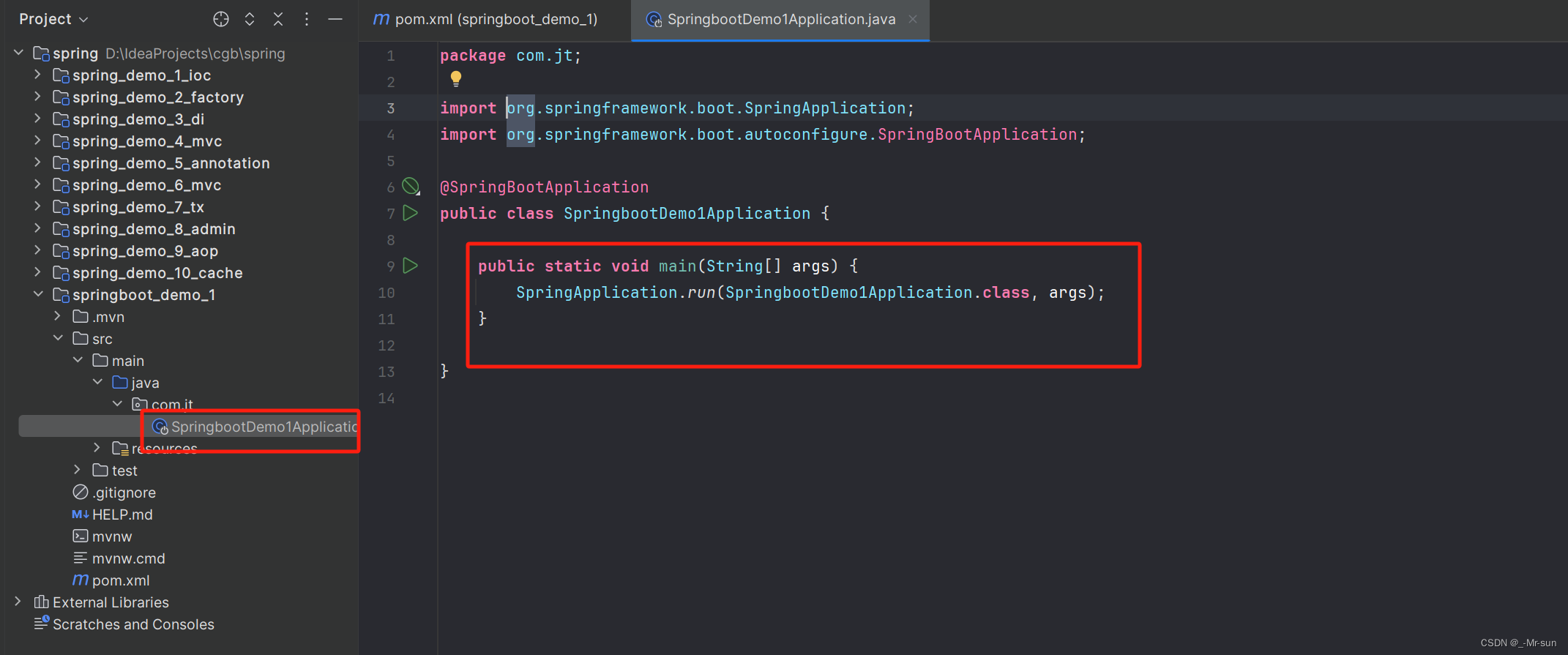The width and height of the screenshot is (1568, 655).
Task: Click the text file icon of mvnw.cmd
Action: [x=81, y=558]
